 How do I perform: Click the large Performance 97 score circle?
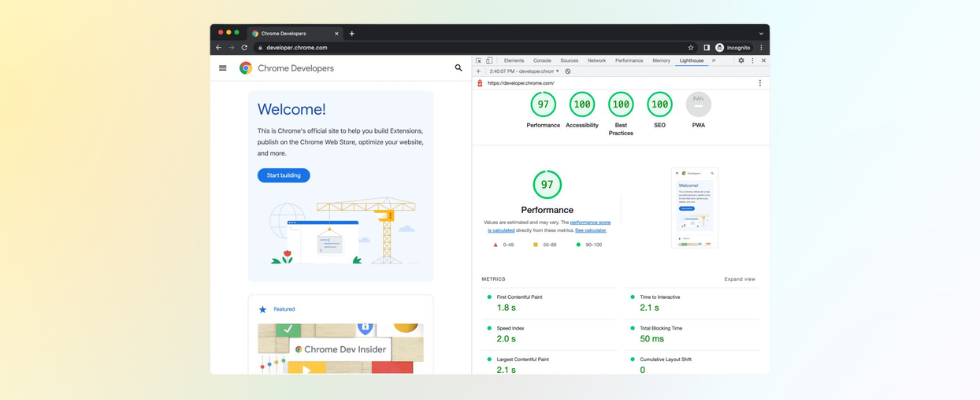pyautogui.click(x=547, y=185)
